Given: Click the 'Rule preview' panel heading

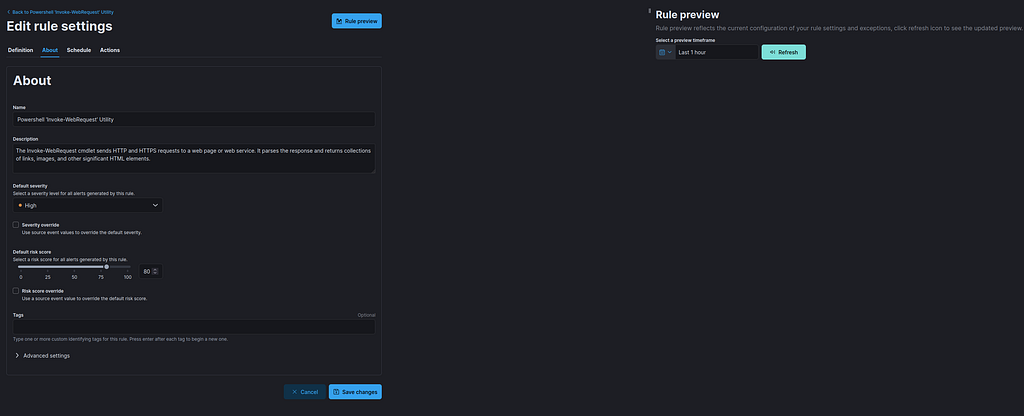Looking at the screenshot, I should (687, 14).
